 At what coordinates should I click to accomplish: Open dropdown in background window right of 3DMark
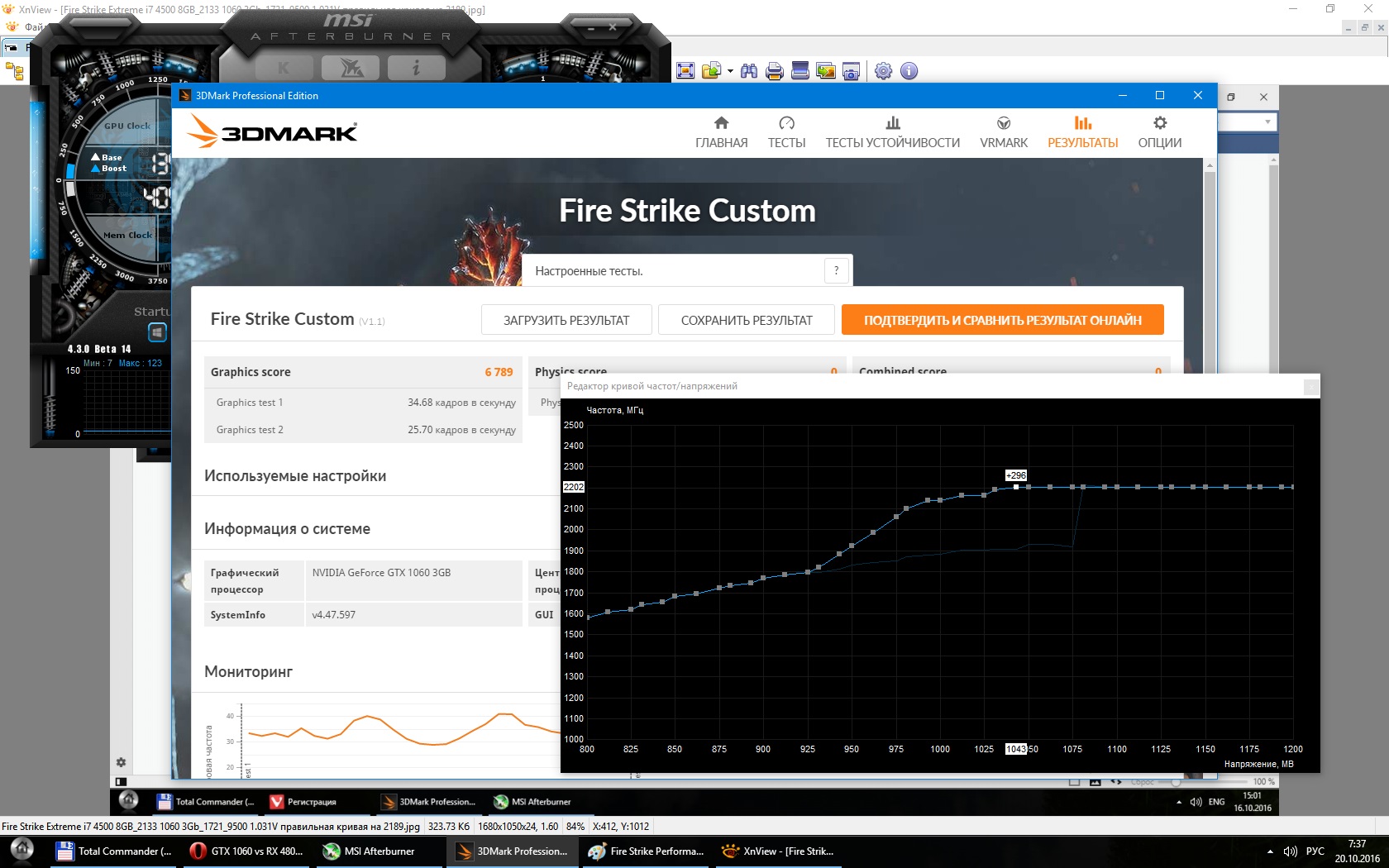[x=1267, y=122]
